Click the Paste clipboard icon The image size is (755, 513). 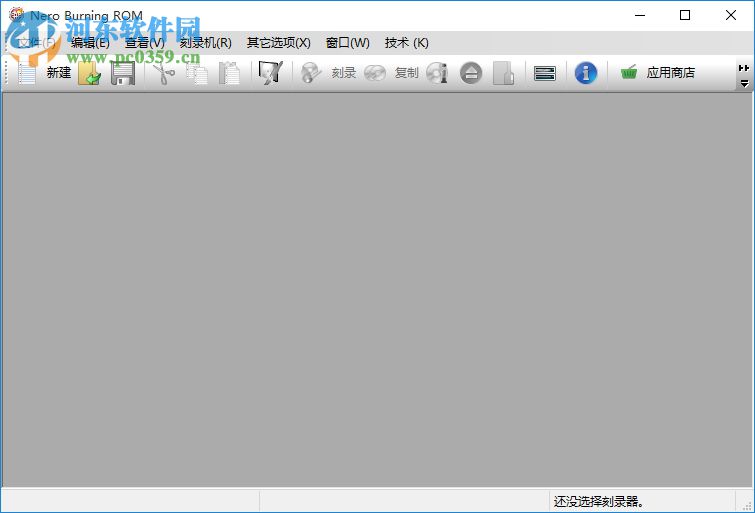tap(229, 73)
